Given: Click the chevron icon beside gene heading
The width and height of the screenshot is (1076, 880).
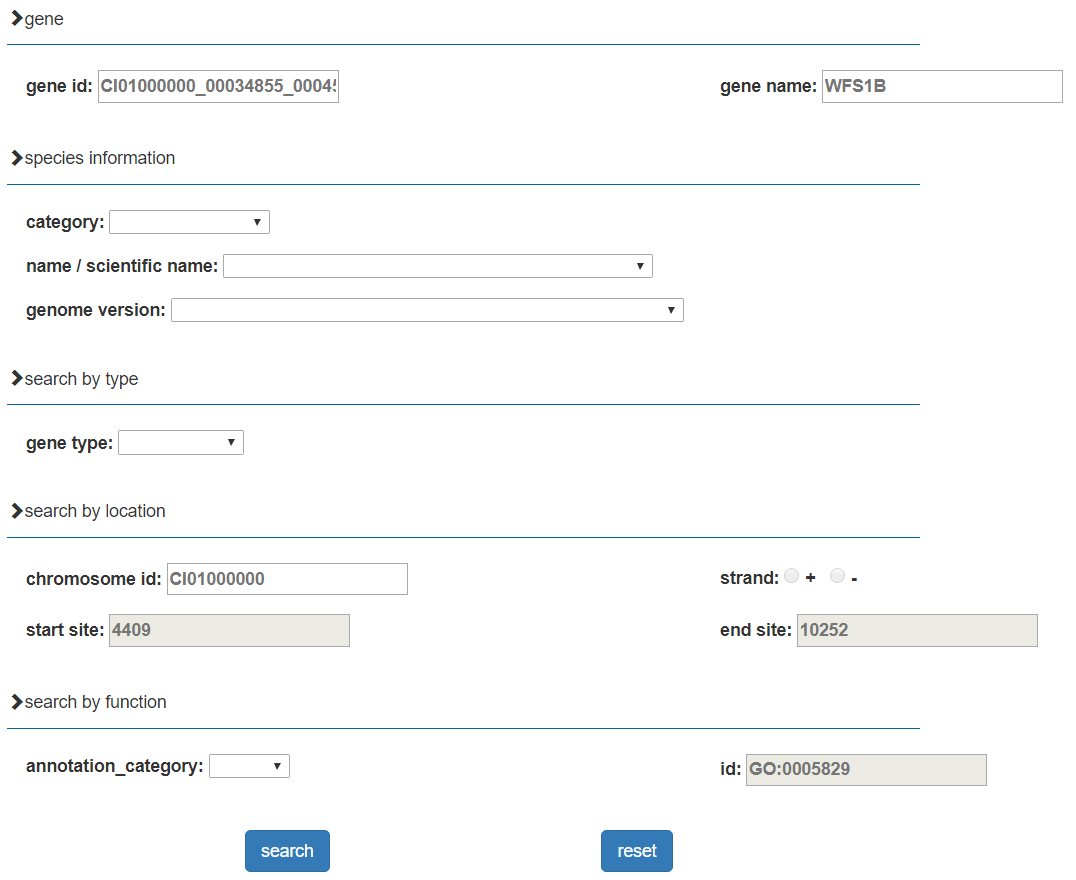Looking at the screenshot, I should pyautogui.click(x=16, y=19).
